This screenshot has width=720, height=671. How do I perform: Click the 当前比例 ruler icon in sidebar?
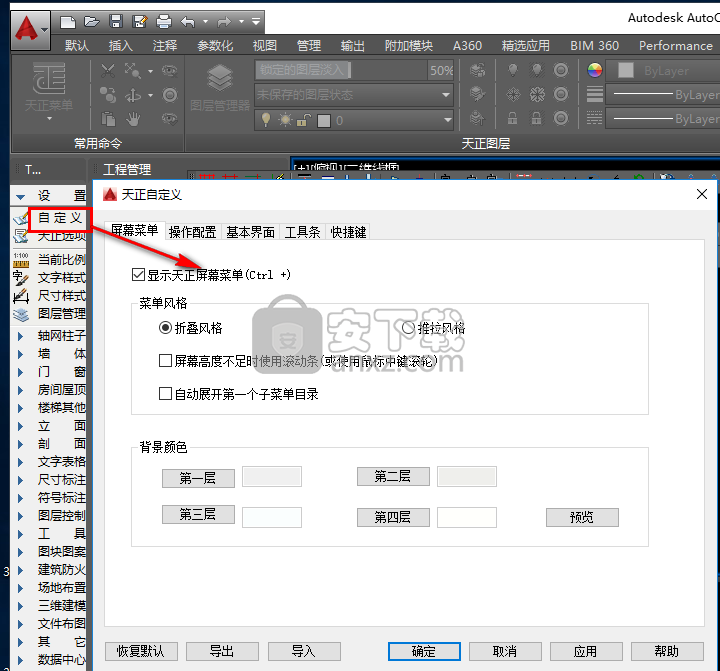21,260
